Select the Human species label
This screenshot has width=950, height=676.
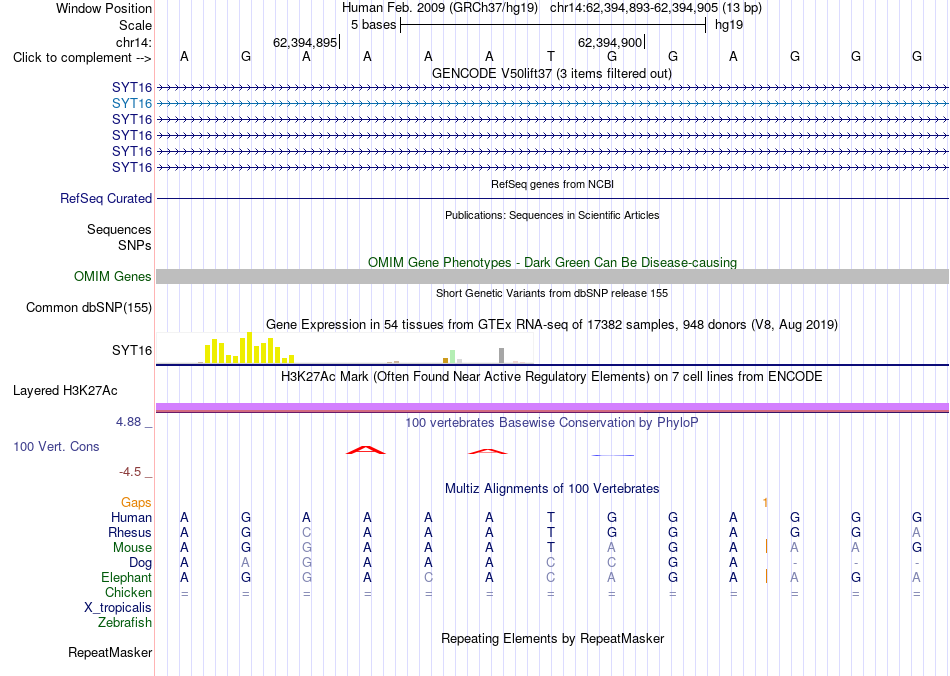[131, 518]
